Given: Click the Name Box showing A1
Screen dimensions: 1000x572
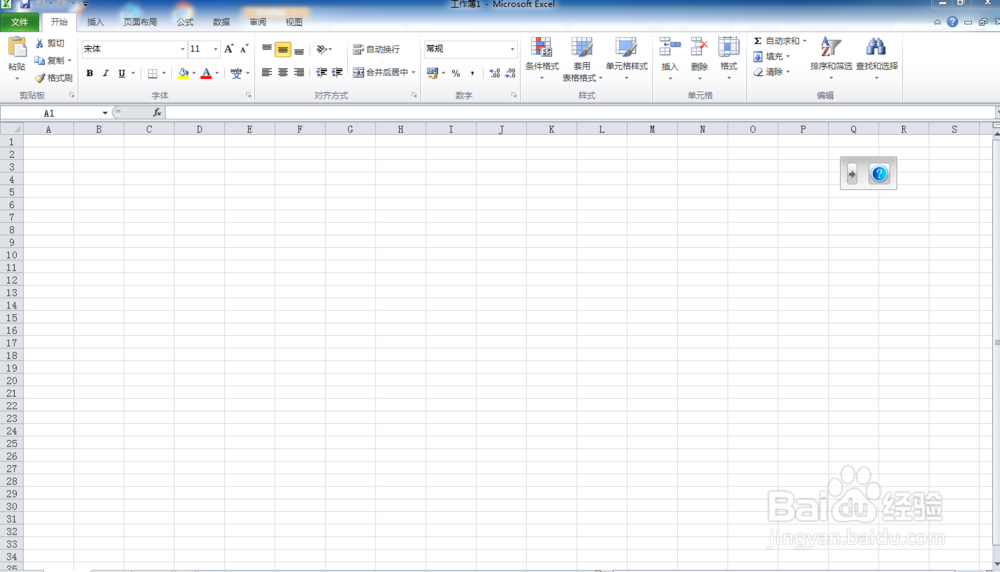Looking at the screenshot, I should click(x=50, y=113).
